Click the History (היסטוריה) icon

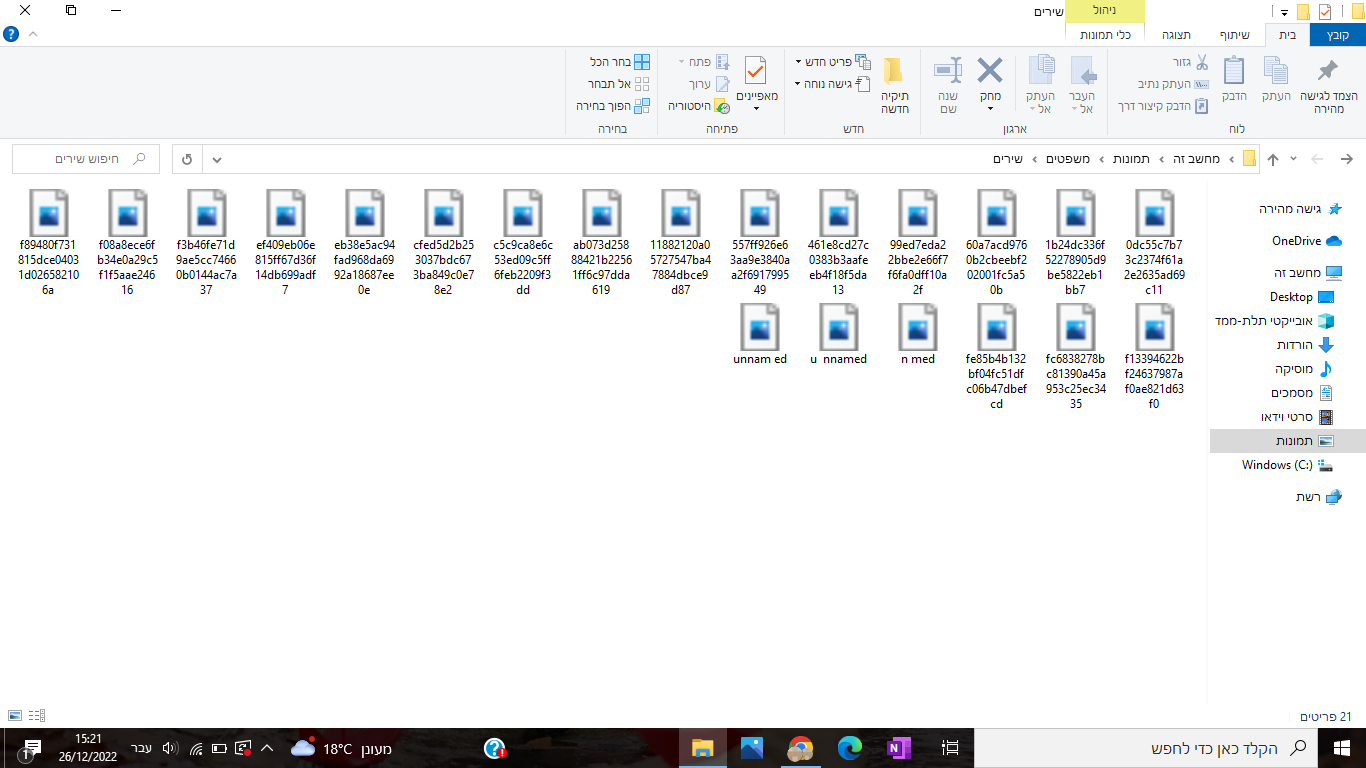pos(721,106)
